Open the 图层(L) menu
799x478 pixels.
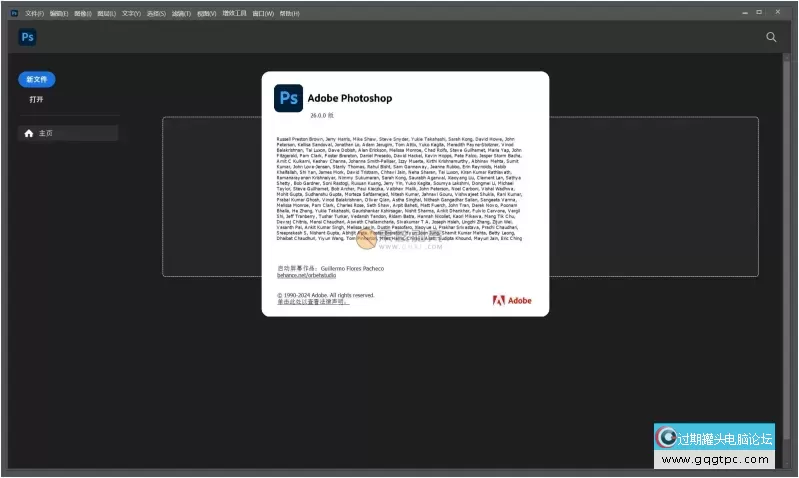click(107, 15)
